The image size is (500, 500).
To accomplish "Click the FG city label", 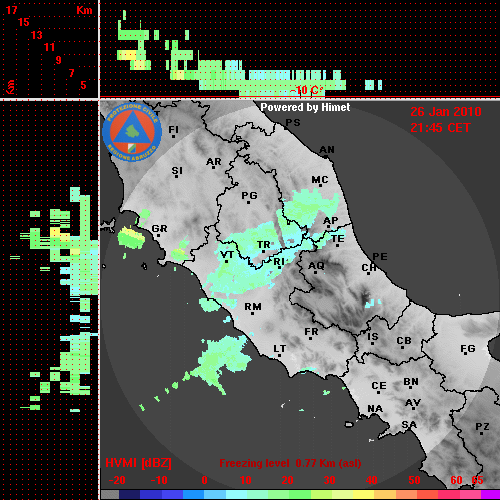I will pyautogui.click(x=468, y=349).
